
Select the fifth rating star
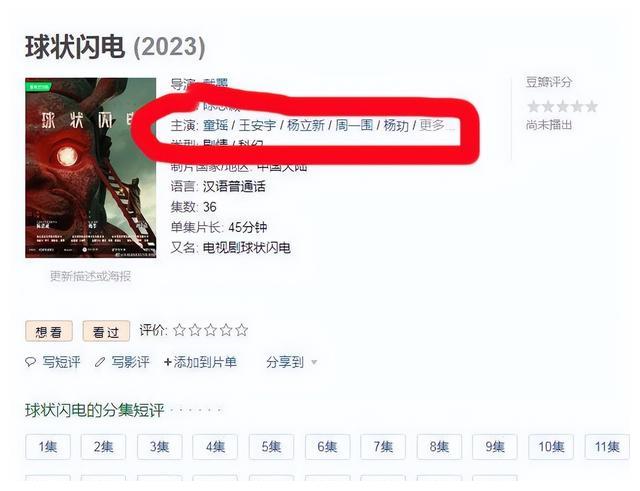pyautogui.click(x=241, y=330)
